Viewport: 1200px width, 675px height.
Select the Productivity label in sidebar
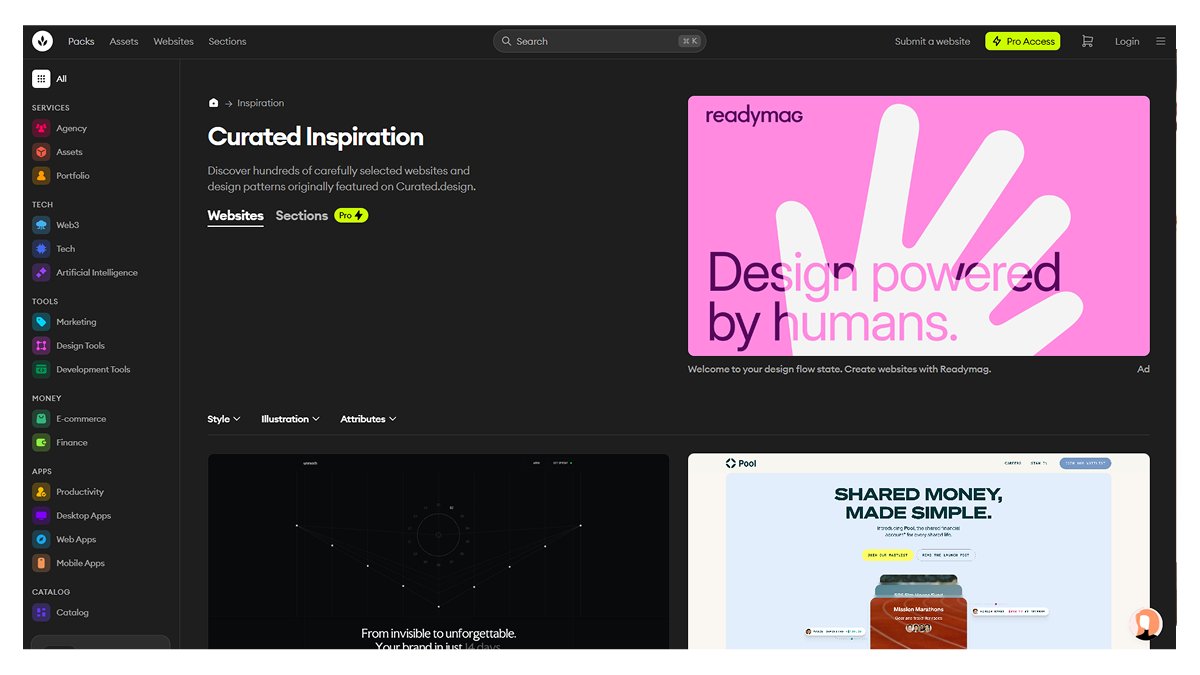pyautogui.click(x=80, y=492)
